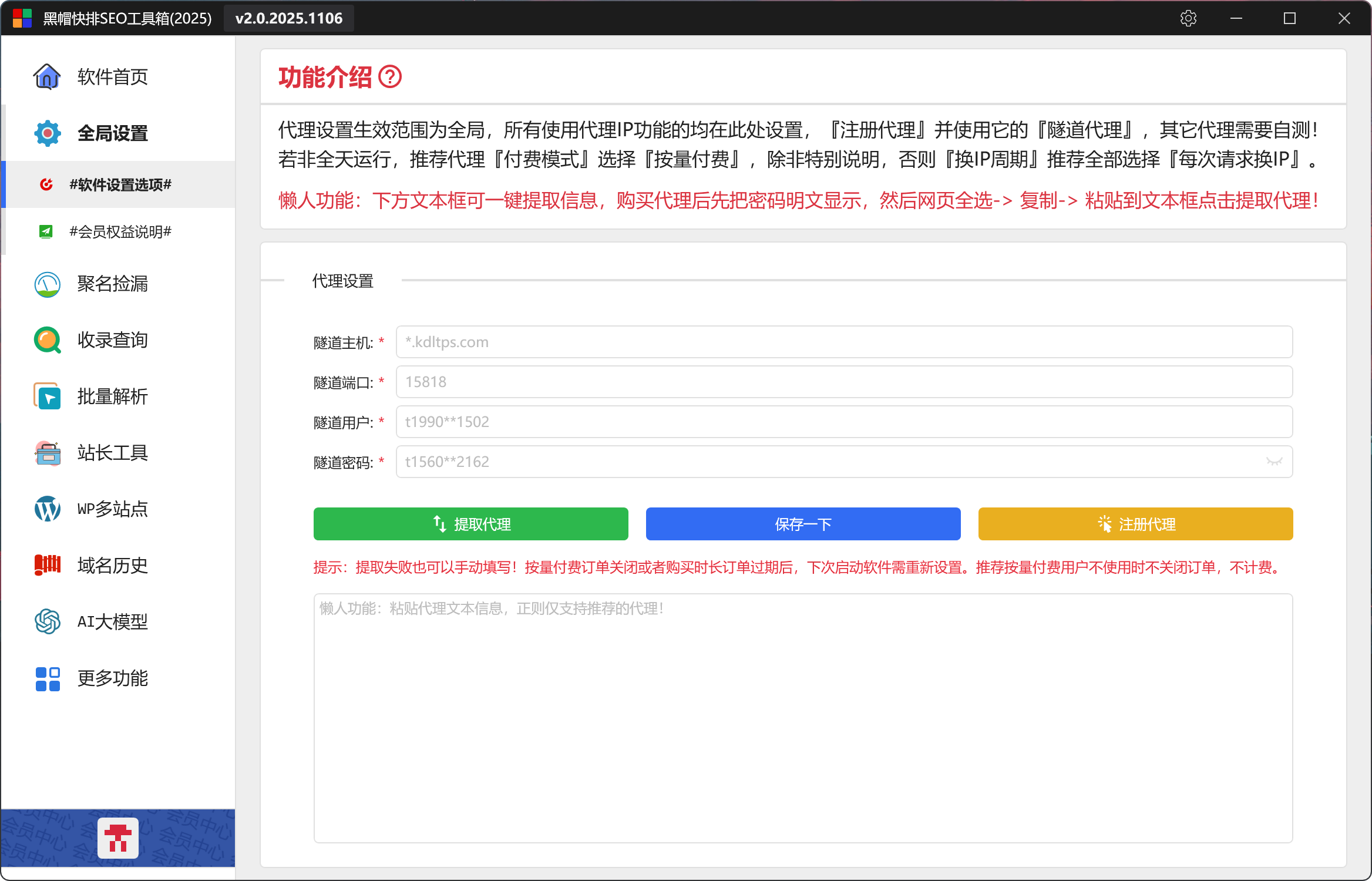Open the 软件首页 home icon
The width and height of the screenshot is (1372, 881).
(x=47, y=77)
